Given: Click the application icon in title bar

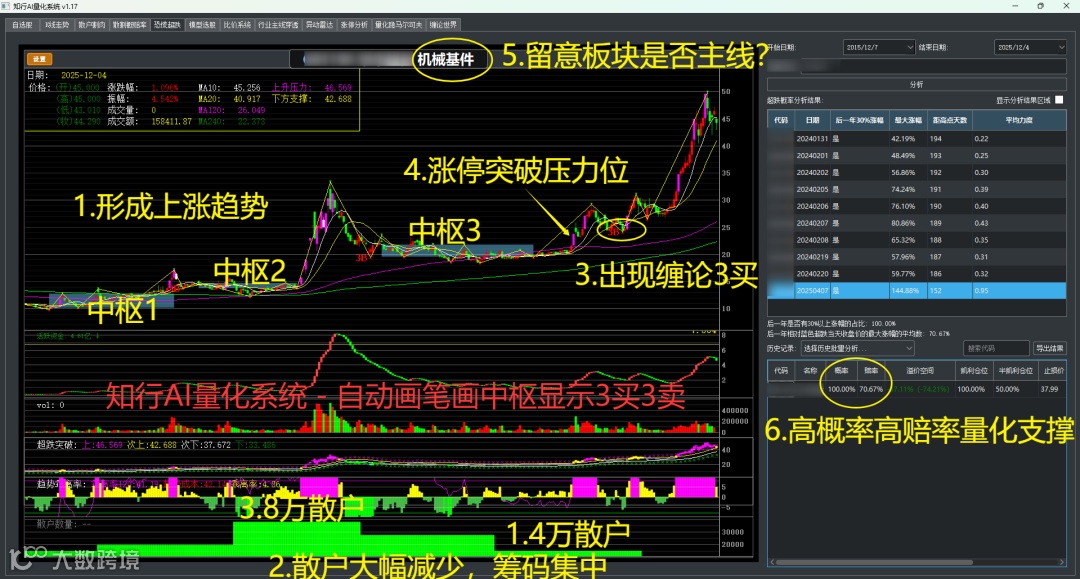Looking at the screenshot, I should click(6, 6).
